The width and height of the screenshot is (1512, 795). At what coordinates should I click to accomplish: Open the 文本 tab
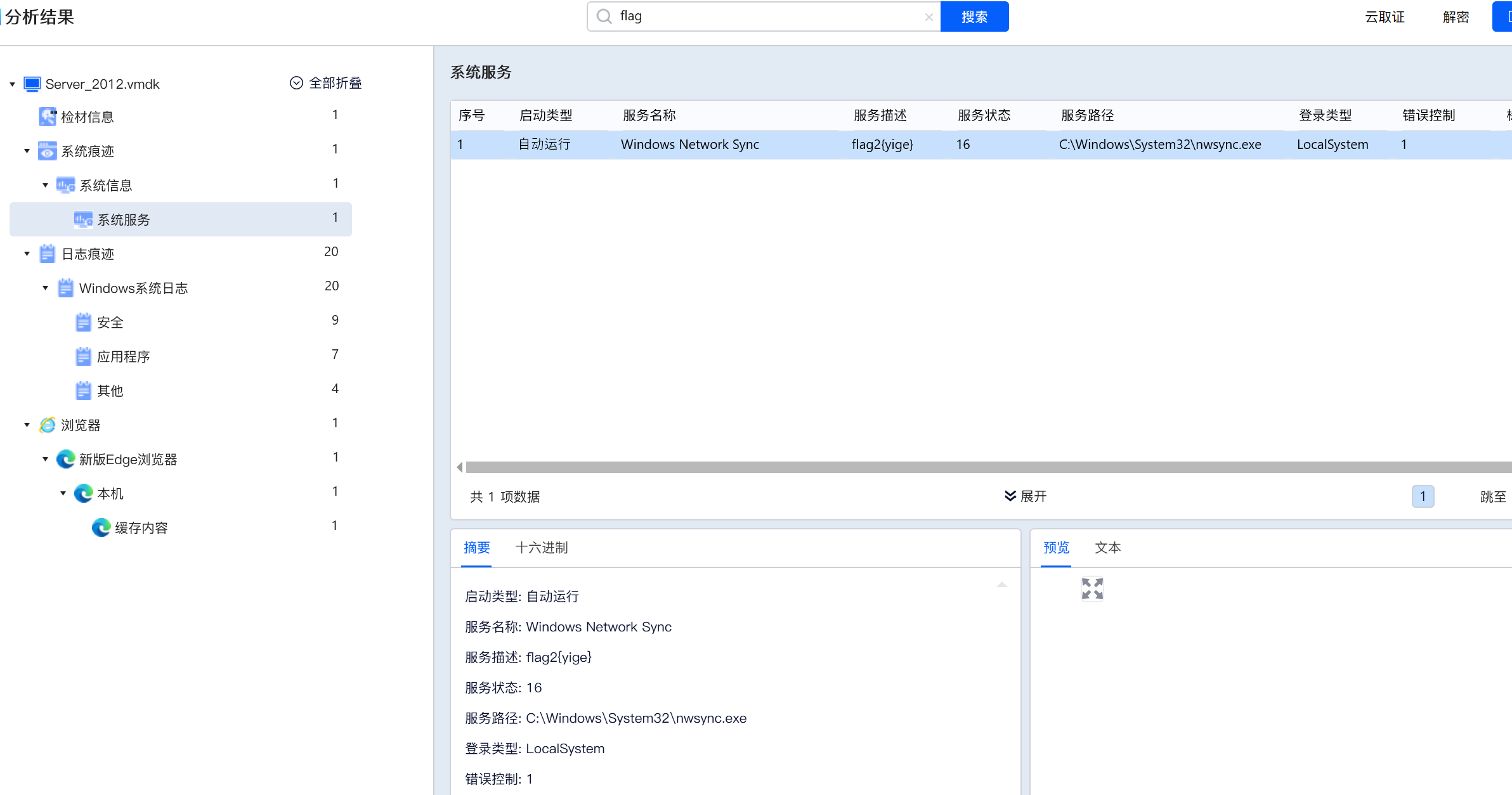(x=1108, y=548)
